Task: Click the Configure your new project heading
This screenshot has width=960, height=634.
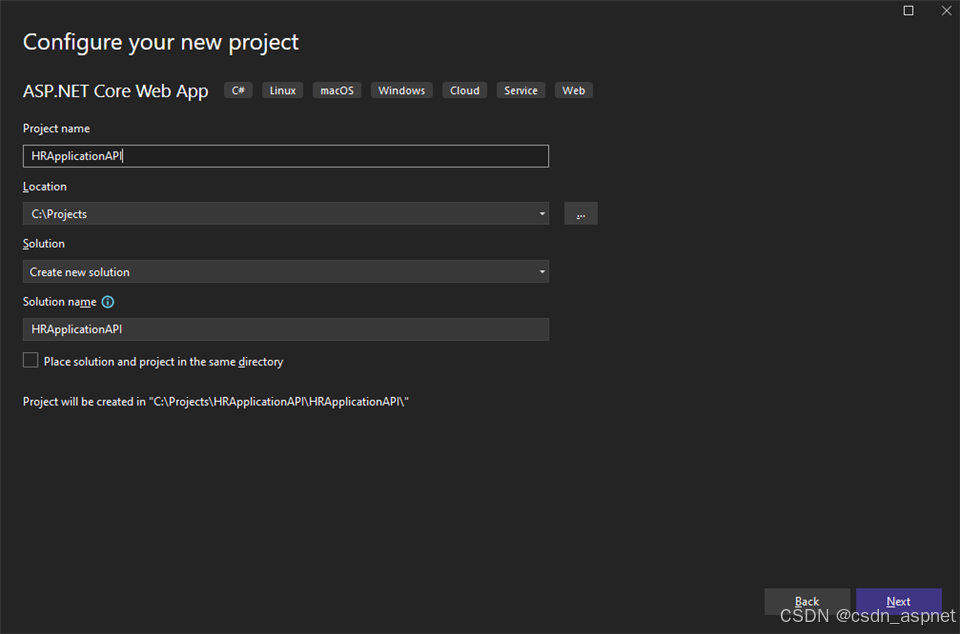Action: coord(161,42)
